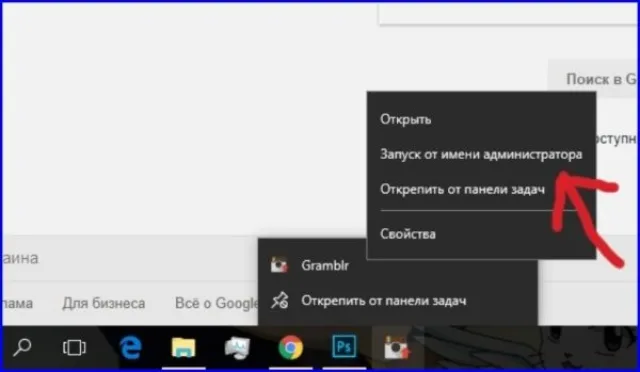Open Свойства from the context menu
This screenshot has height=372, width=640.
[408, 234]
